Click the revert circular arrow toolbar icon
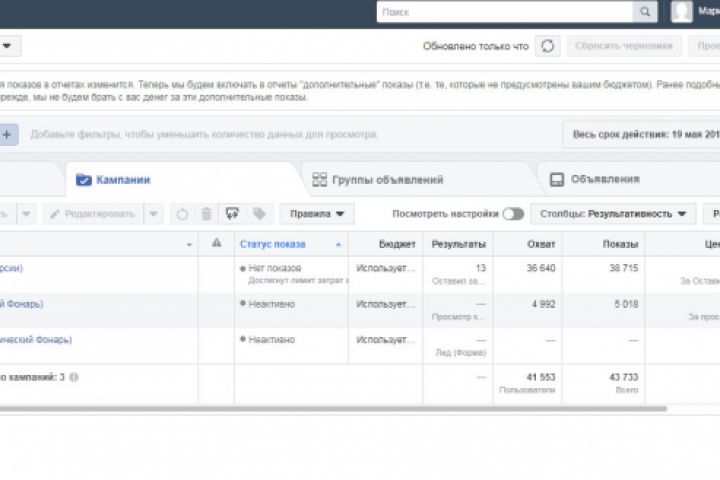The height and width of the screenshot is (480, 720). pyautogui.click(x=182, y=214)
